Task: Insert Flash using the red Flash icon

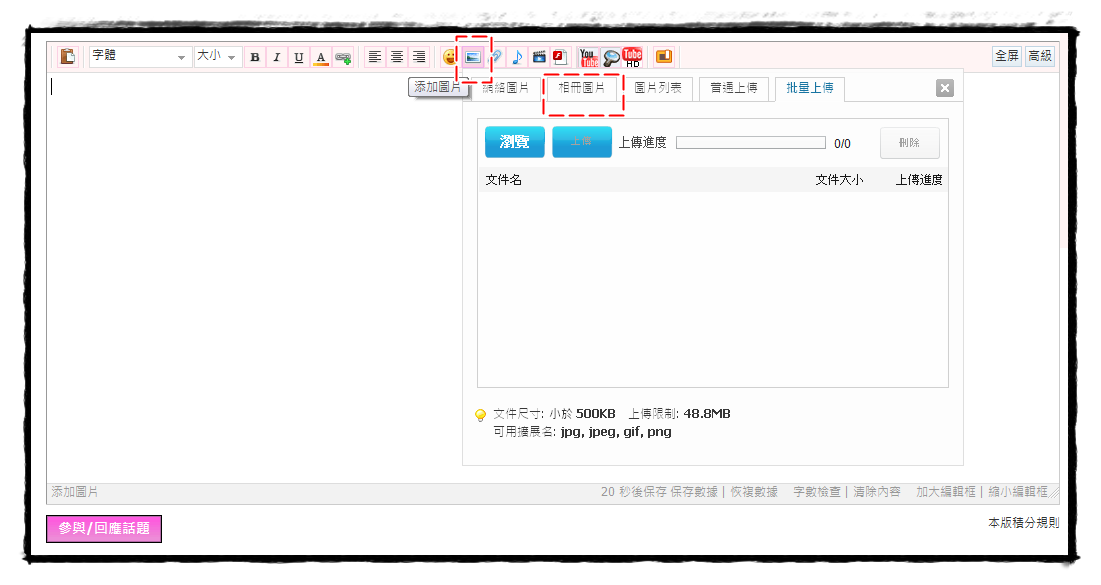Action: 560,57
